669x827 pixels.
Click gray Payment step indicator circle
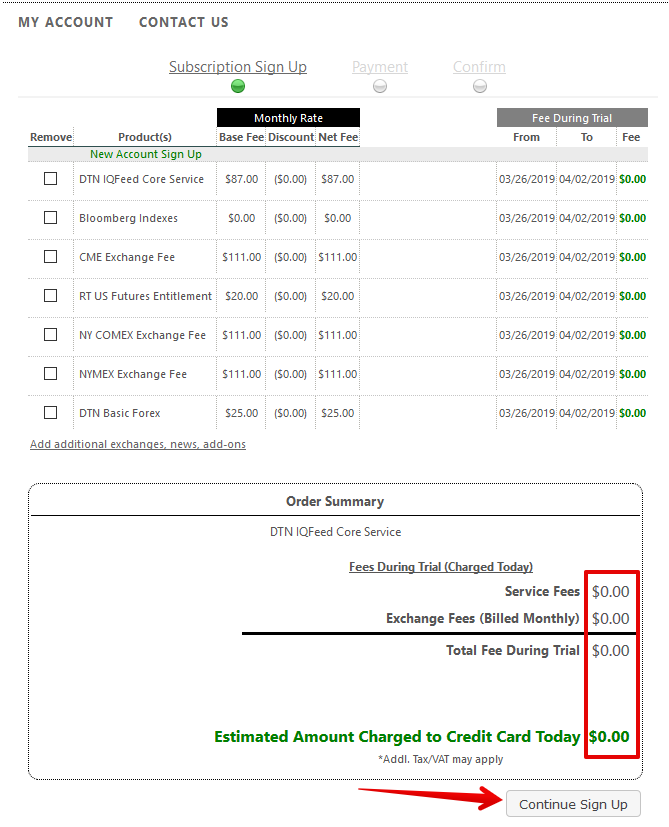pyautogui.click(x=380, y=86)
